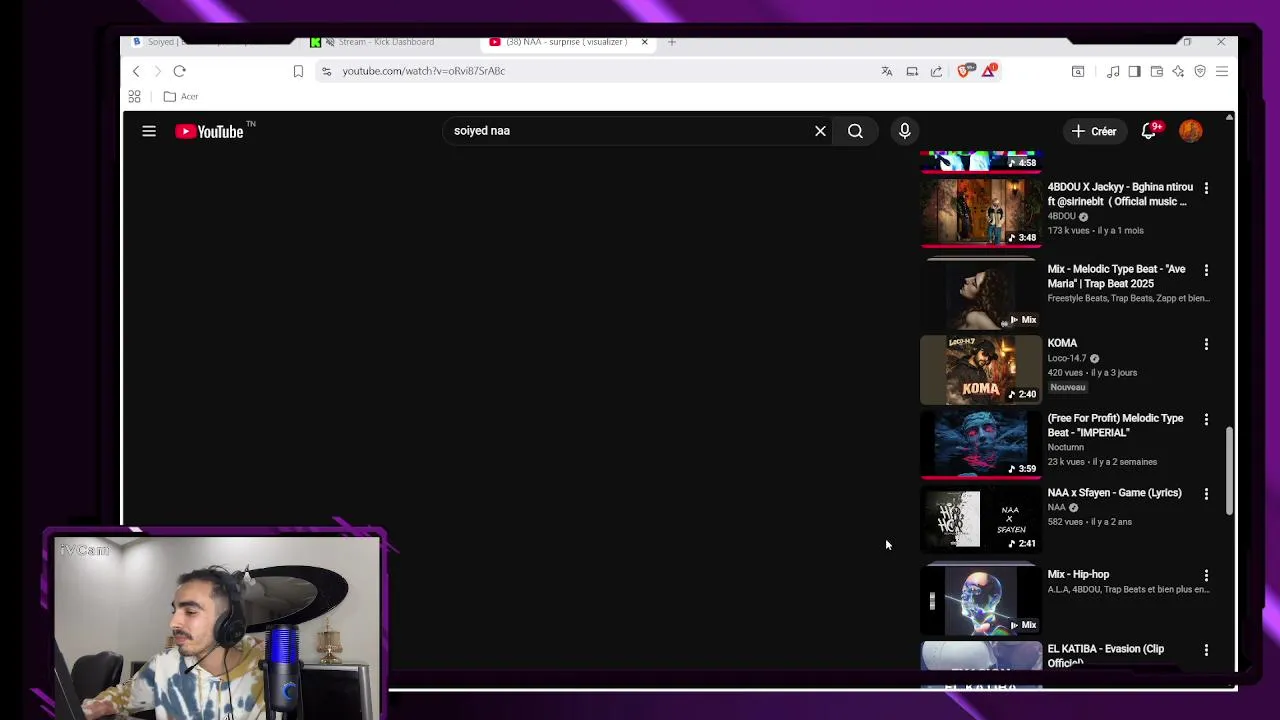
Task: Open site settings icon beside the URL
Action: [326, 71]
